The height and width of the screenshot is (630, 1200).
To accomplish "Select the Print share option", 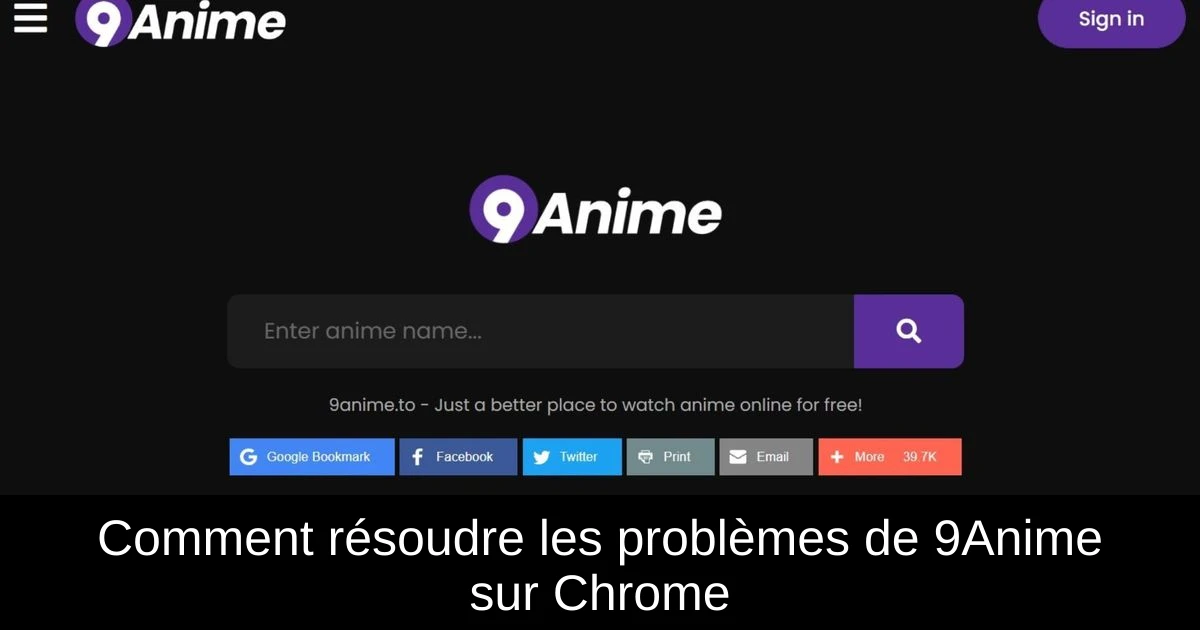I will 670,457.
